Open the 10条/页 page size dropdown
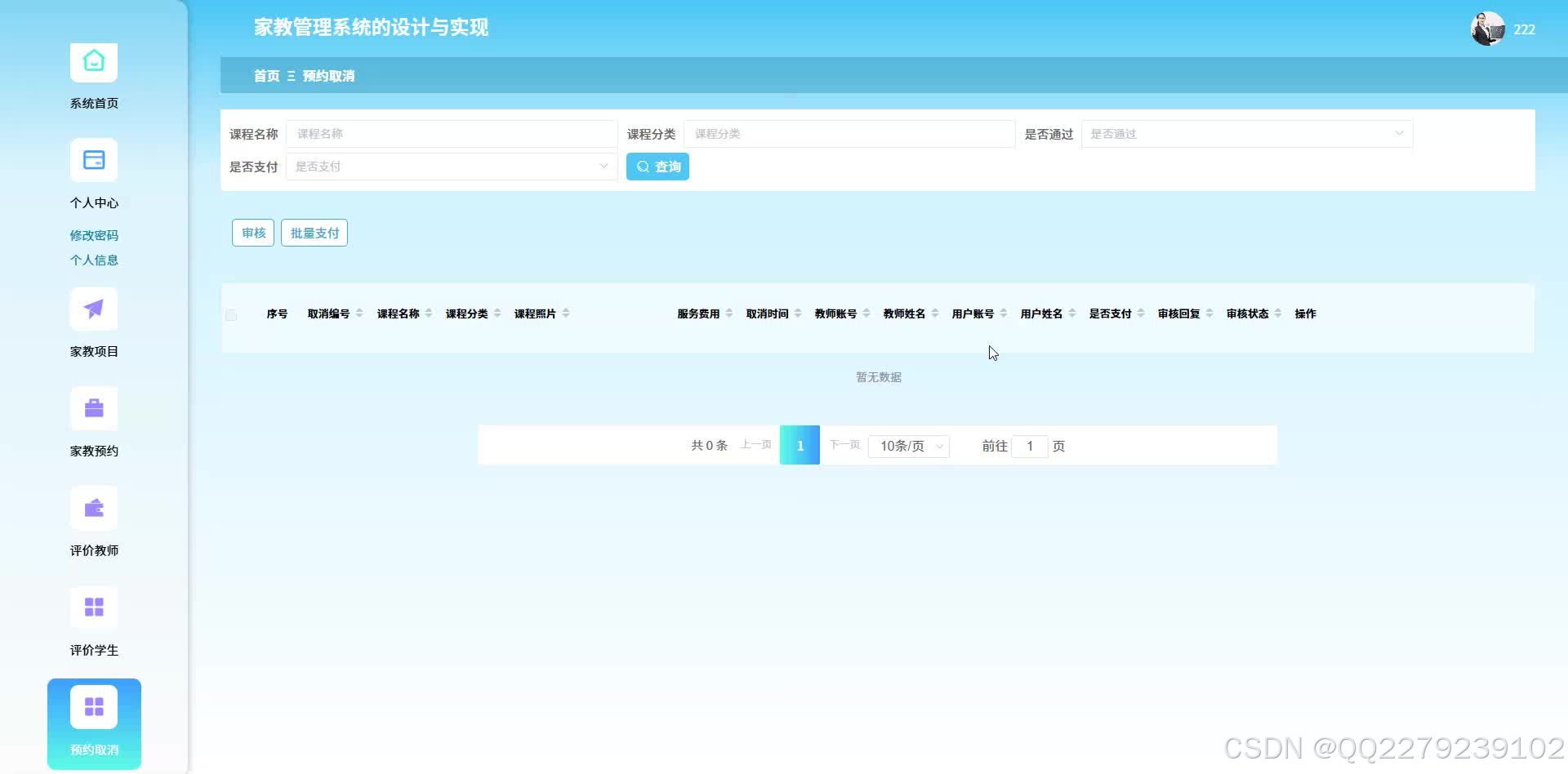Image resolution: width=1568 pixels, height=774 pixels. pyautogui.click(x=909, y=446)
